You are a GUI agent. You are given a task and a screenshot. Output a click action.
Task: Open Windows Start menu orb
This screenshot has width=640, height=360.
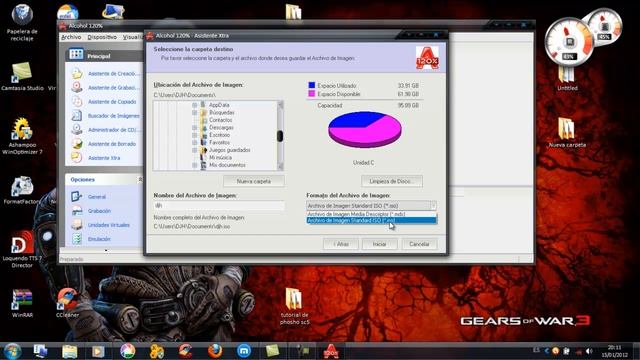tap(12, 351)
